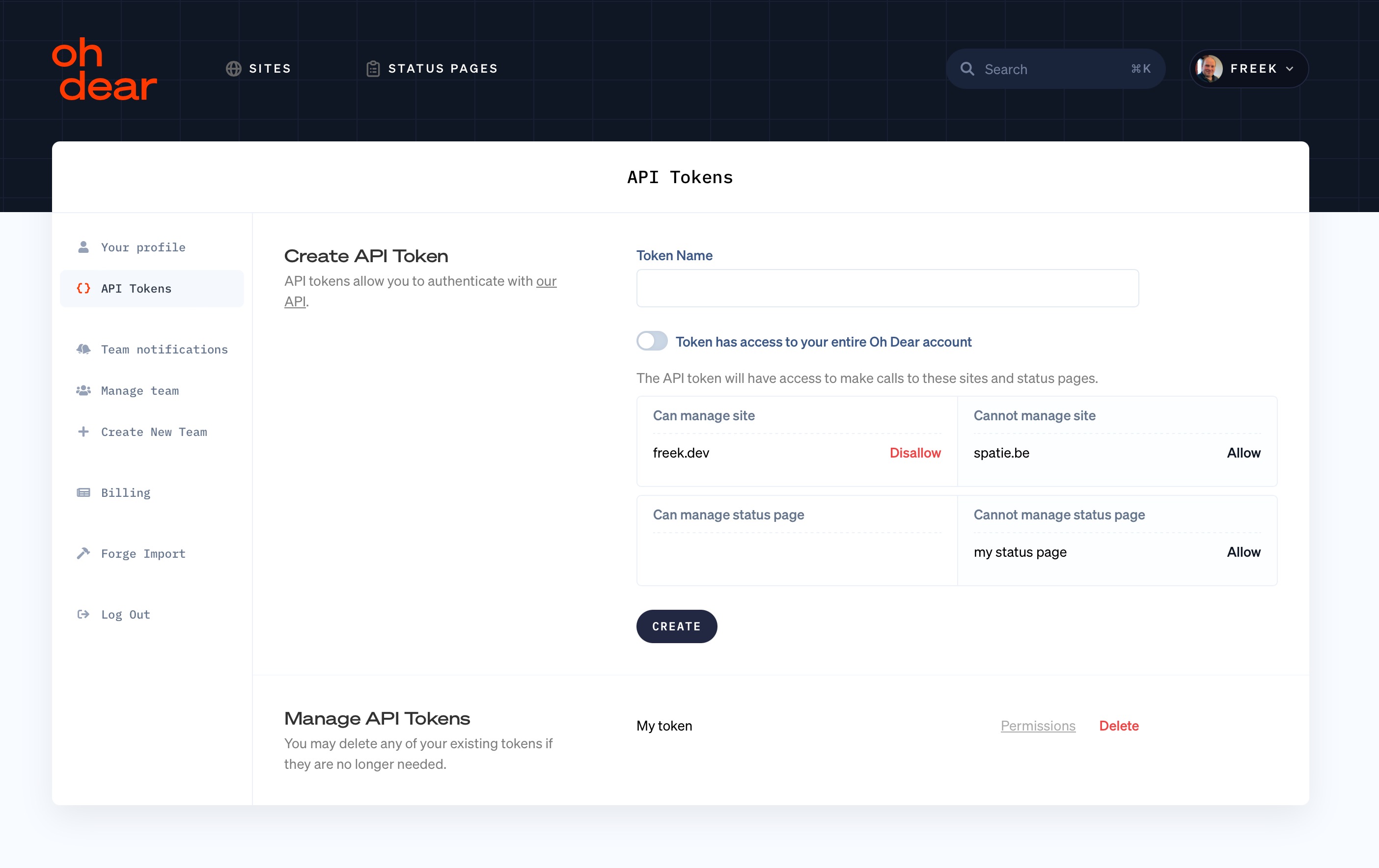Click the braces icon next to API Tokens
This screenshot has width=1379, height=868.
click(x=83, y=288)
